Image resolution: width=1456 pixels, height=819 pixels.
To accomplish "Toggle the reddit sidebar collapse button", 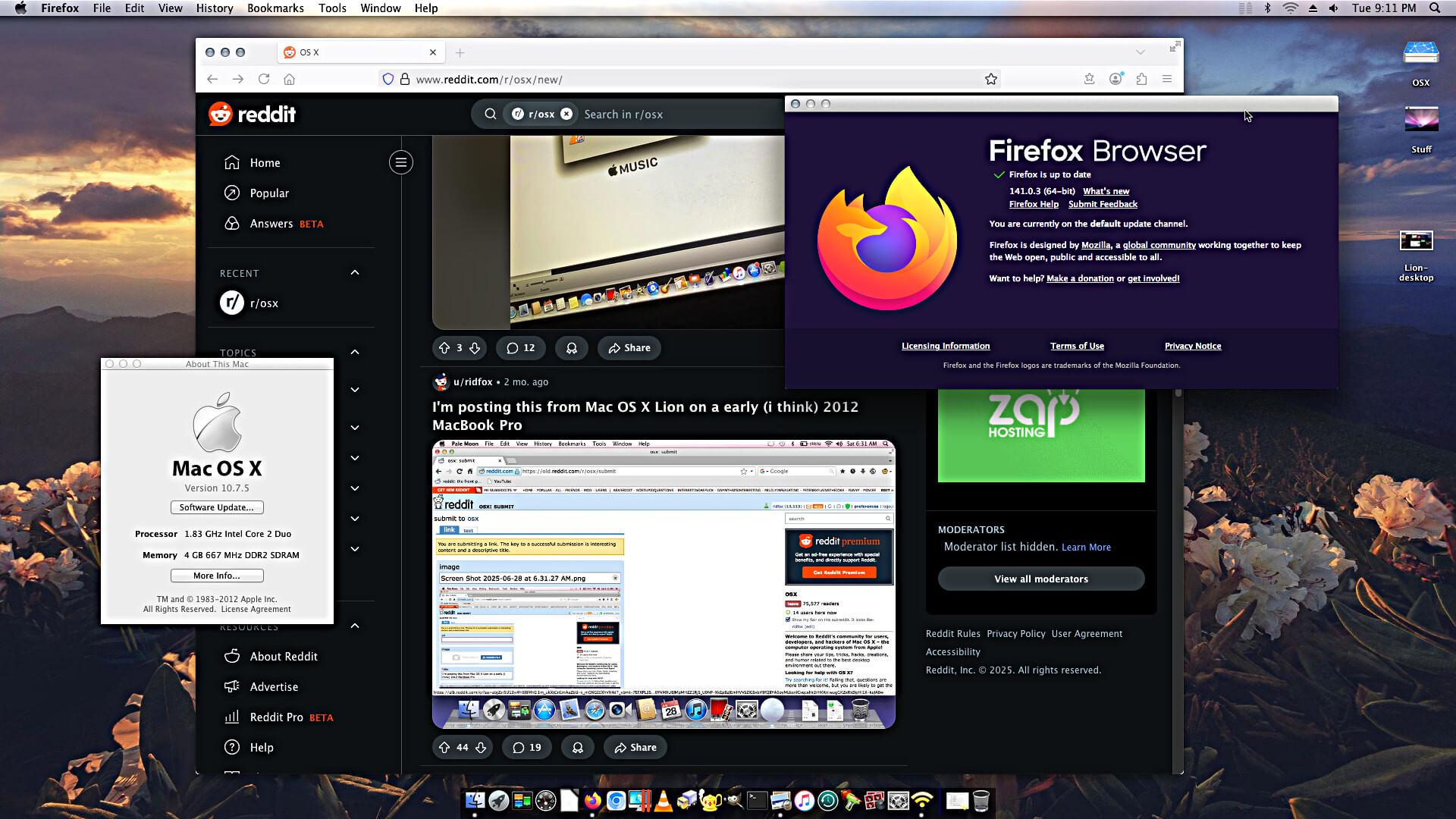I will (401, 162).
